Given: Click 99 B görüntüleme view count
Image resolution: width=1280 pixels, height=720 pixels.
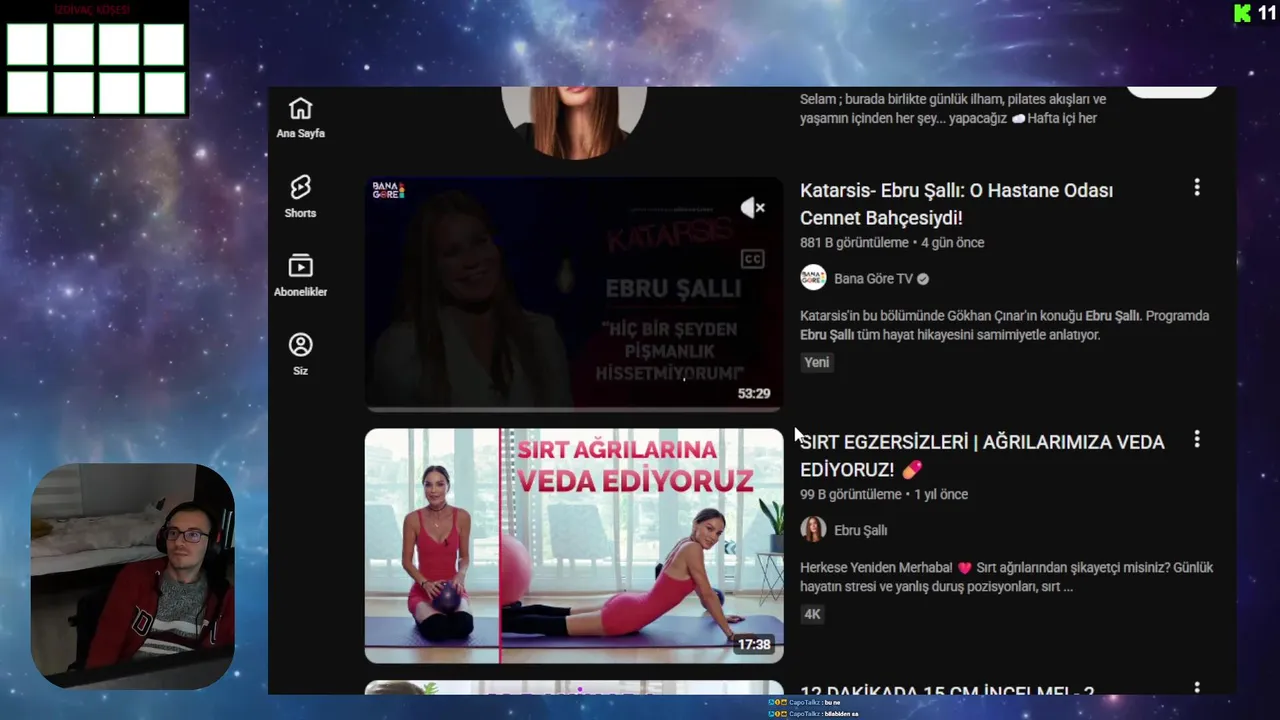Looking at the screenshot, I should [850, 495].
